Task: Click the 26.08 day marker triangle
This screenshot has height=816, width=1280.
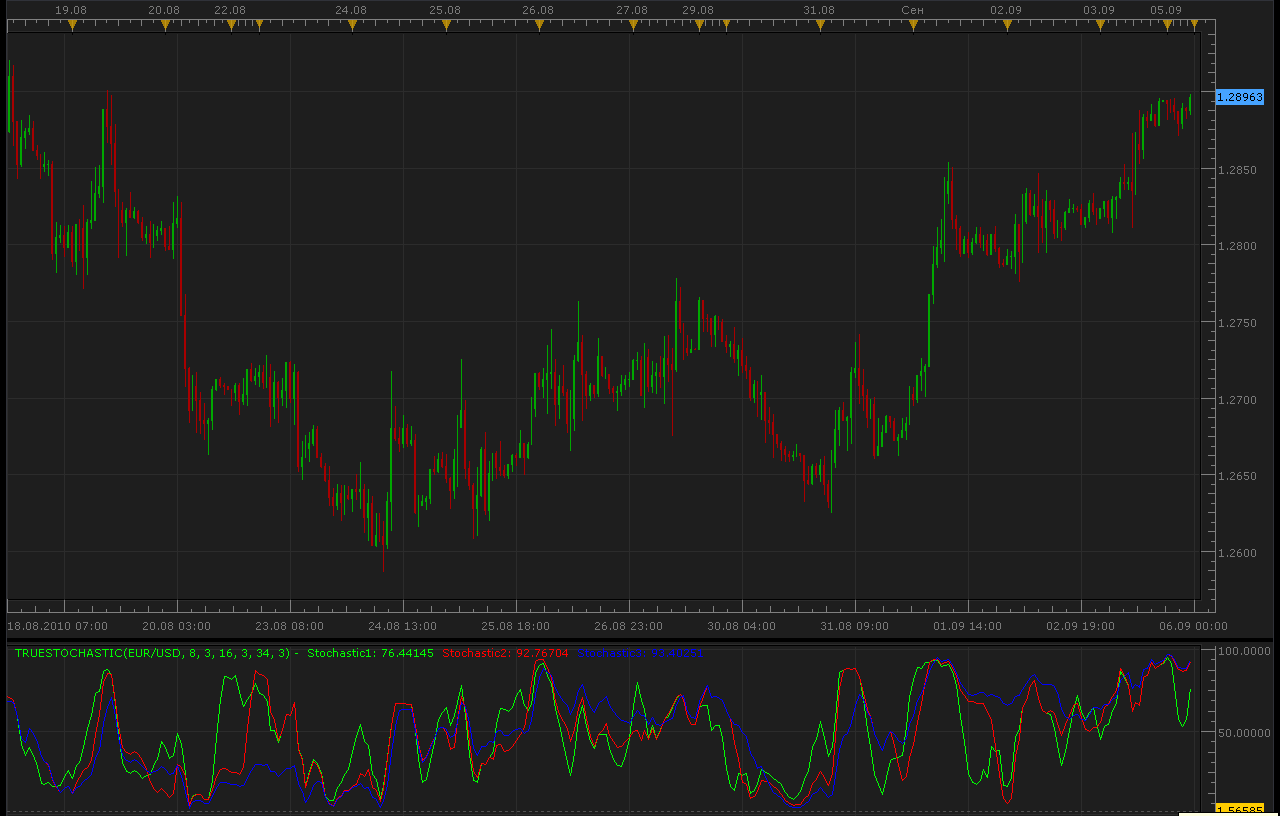Action: (x=540, y=25)
